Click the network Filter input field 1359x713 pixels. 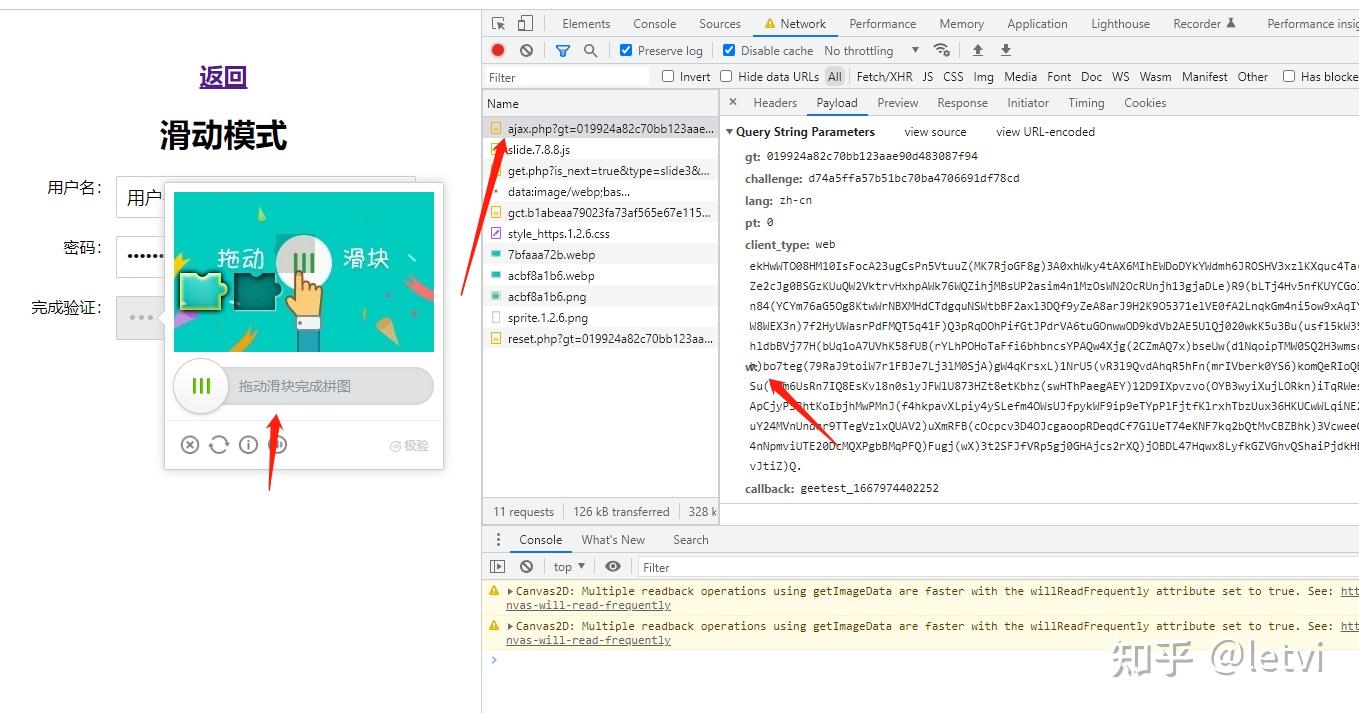pos(567,77)
